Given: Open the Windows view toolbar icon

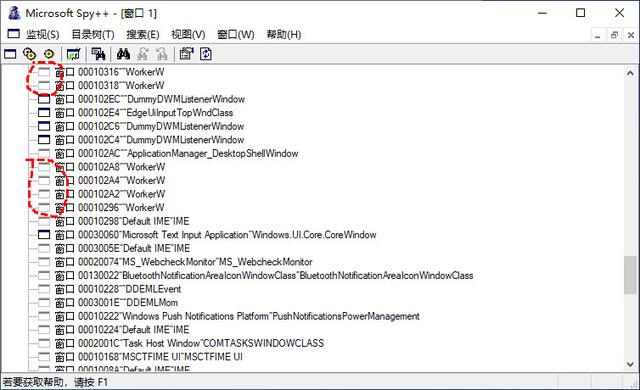Looking at the screenshot, I should (x=10, y=54).
